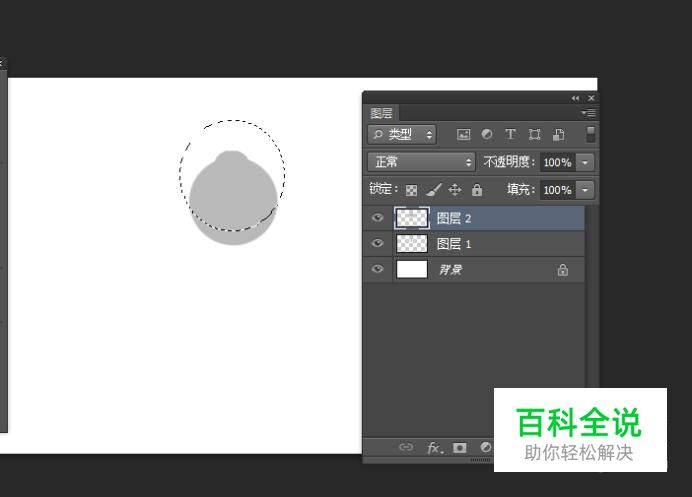Viewport: 692px width, 497px height.
Task: Create new adjustment layer icon
Action: [485, 448]
